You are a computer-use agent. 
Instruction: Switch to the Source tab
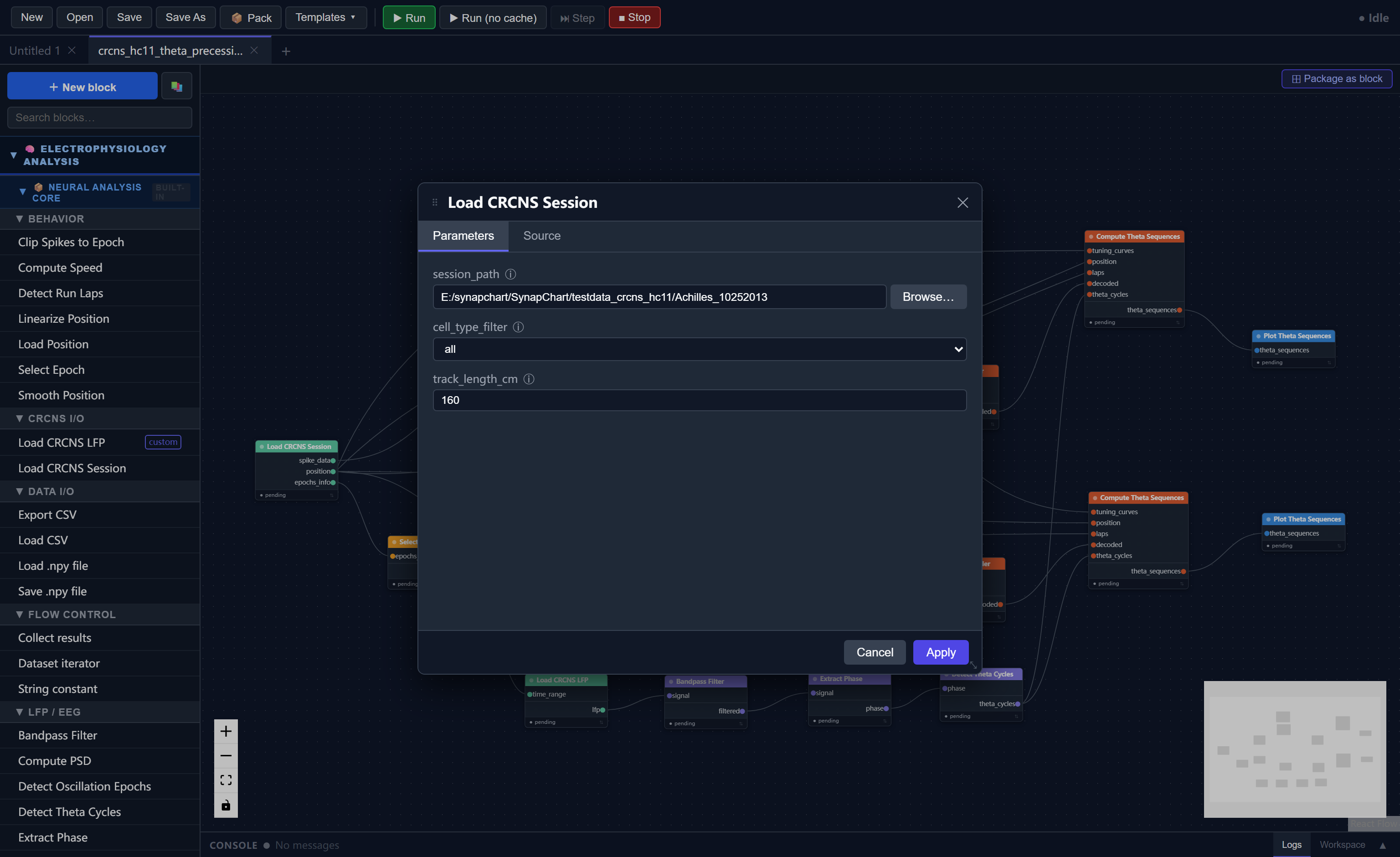(x=541, y=236)
